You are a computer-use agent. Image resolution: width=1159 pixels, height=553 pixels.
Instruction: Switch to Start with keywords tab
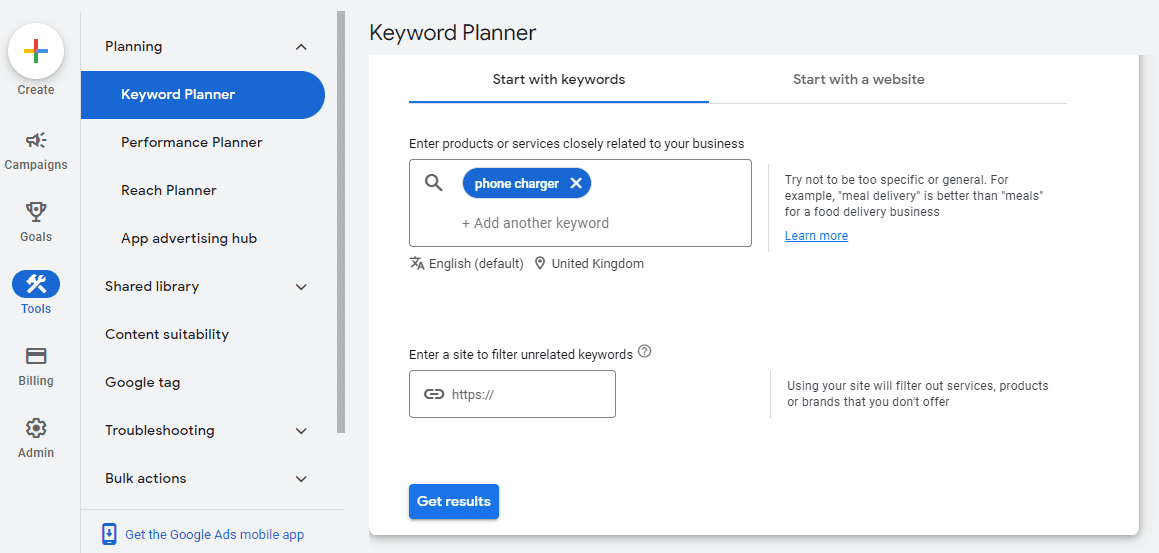coord(559,79)
